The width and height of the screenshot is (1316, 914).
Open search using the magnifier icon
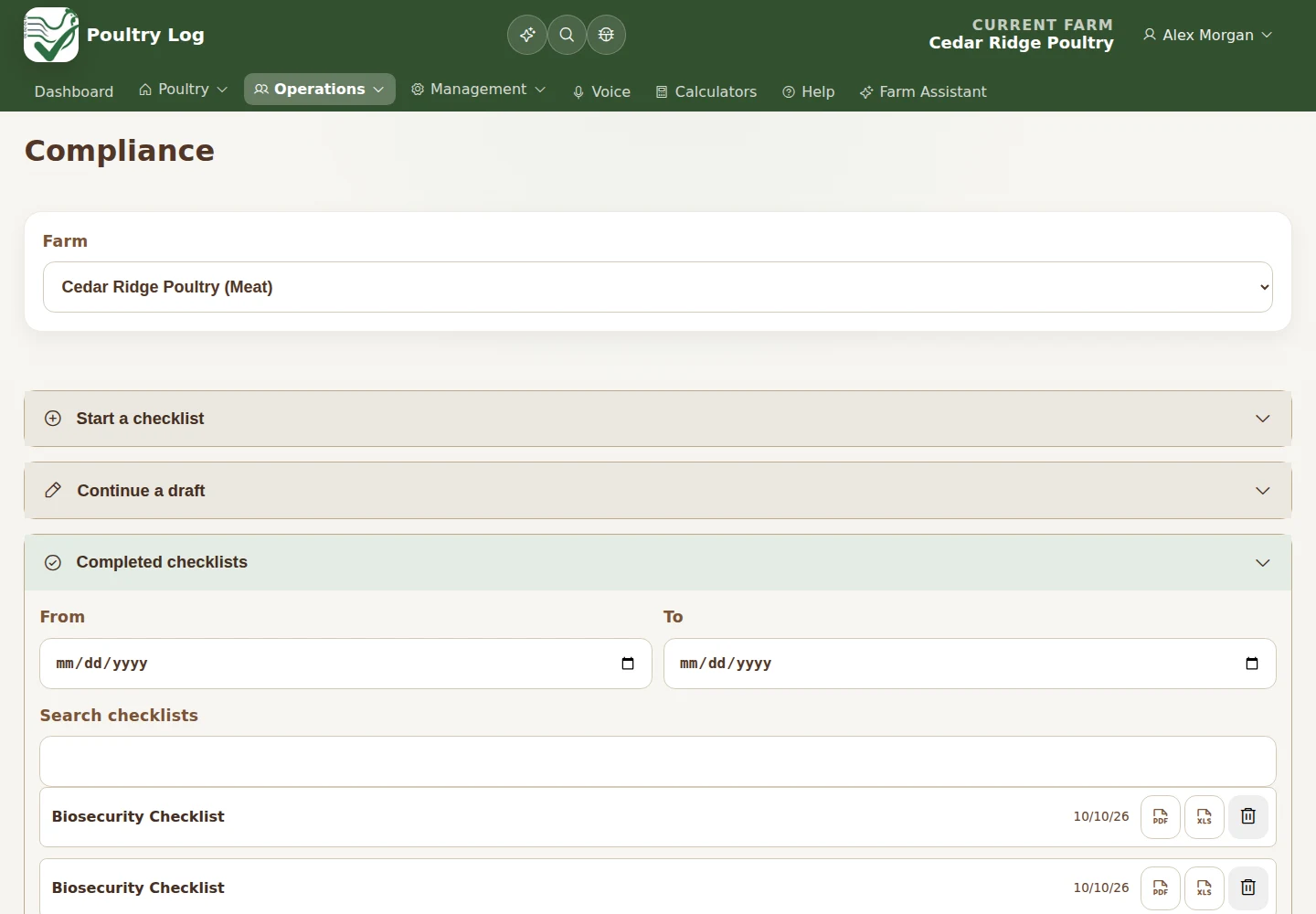[x=567, y=35]
